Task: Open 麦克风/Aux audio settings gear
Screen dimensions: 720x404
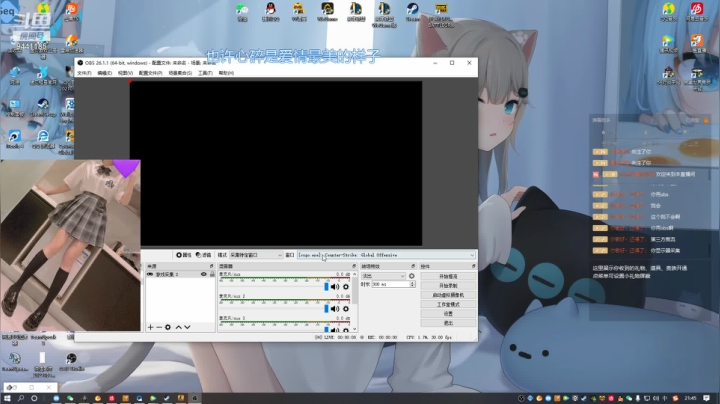Action: pos(346,287)
